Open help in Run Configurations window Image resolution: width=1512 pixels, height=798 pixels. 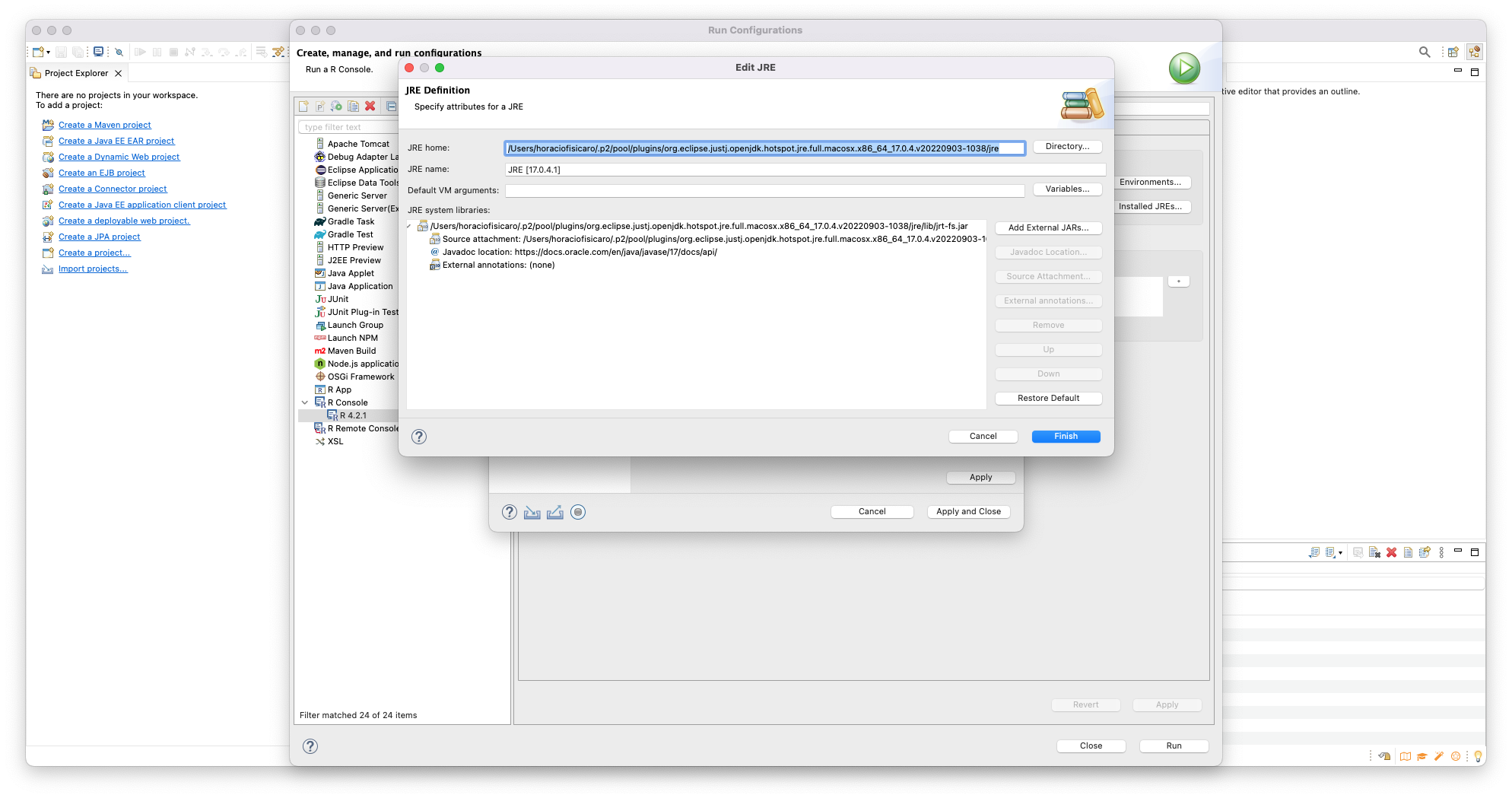tap(310, 746)
